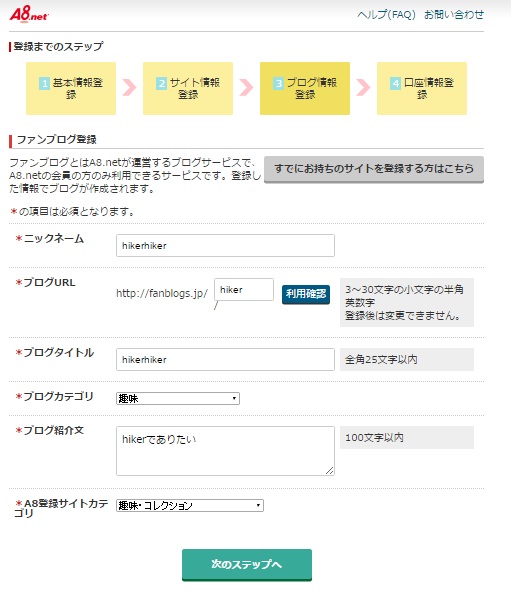Click the A8.net logo
The image size is (511, 605).
pos(29,15)
